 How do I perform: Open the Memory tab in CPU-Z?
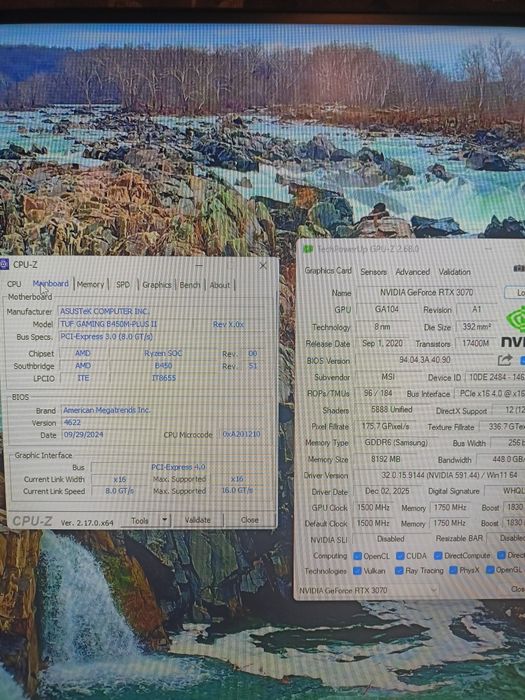(90, 284)
